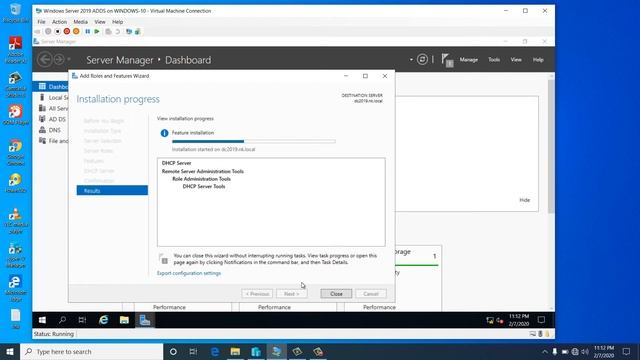Select Dashboard in Server Manager sidebar
This screenshot has height=360, width=640.
click(51, 87)
